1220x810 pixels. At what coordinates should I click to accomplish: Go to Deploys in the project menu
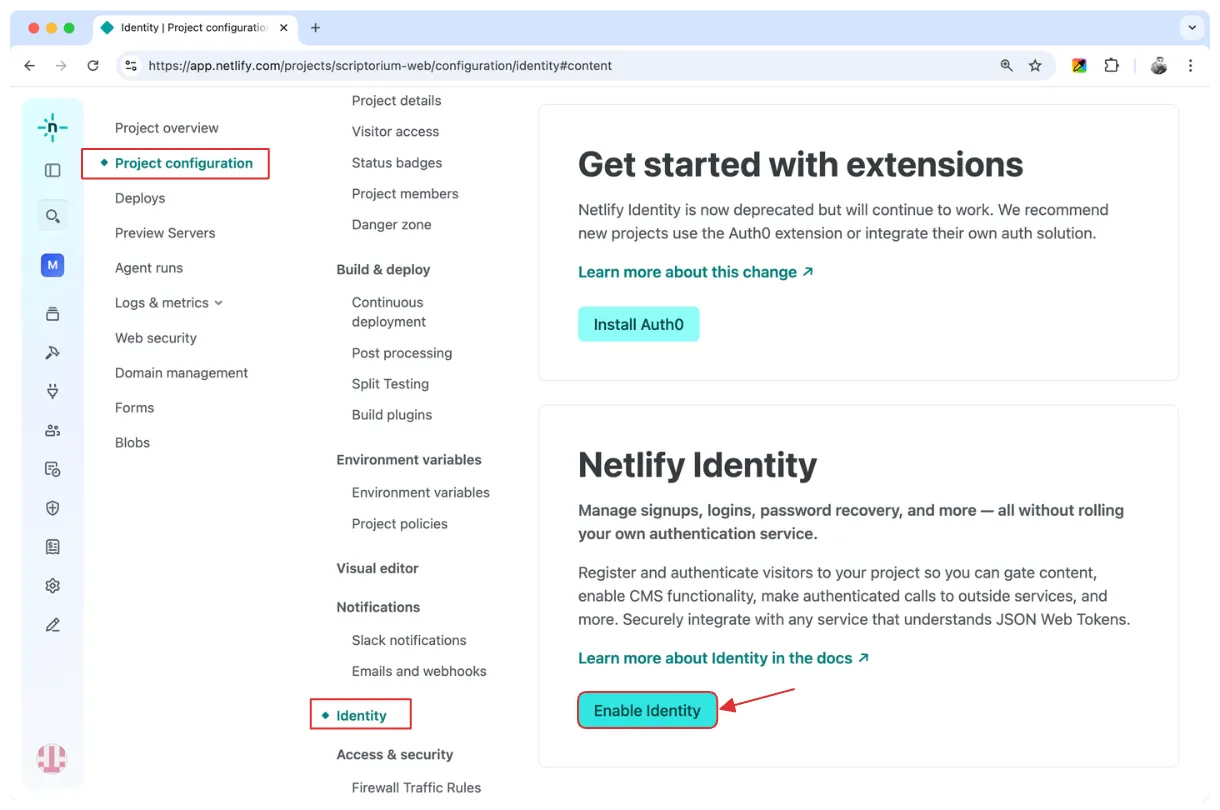pyautogui.click(x=140, y=198)
